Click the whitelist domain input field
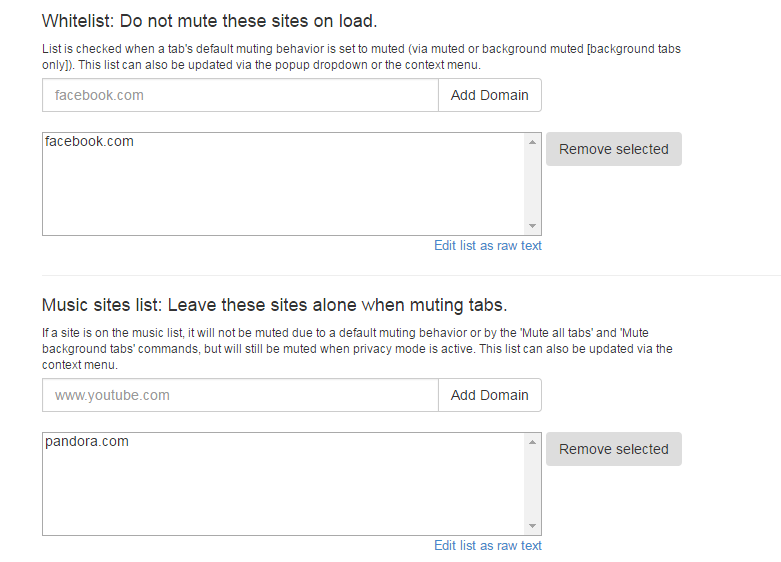Screen dimensions: 781x562 (x=240, y=95)
